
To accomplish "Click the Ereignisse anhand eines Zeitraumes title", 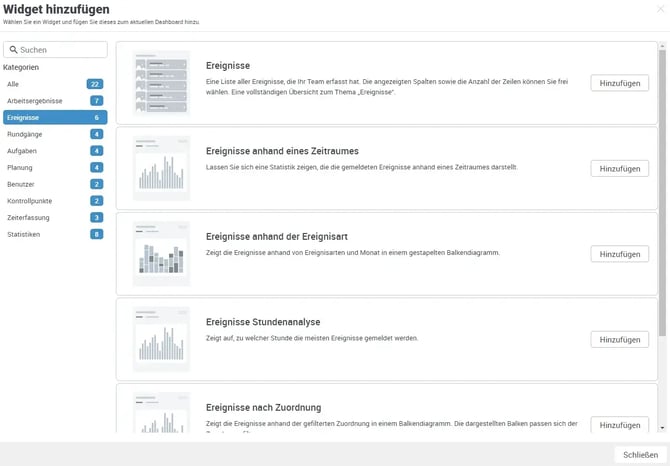I will [x=282, y=151].
